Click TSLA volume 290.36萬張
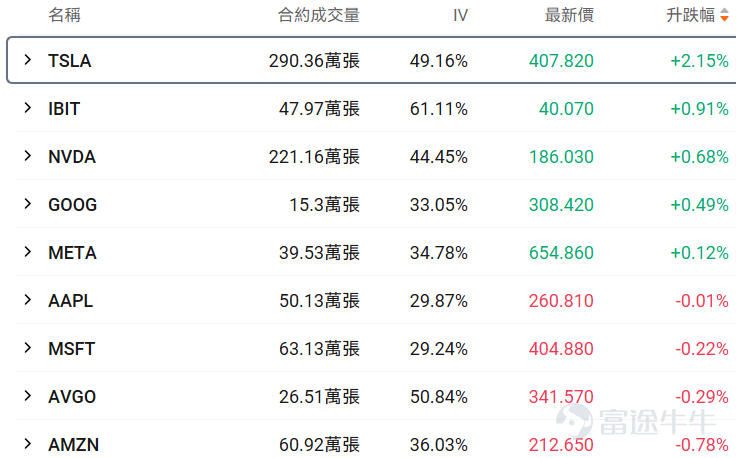736x458 pixels. pos(314,61)
